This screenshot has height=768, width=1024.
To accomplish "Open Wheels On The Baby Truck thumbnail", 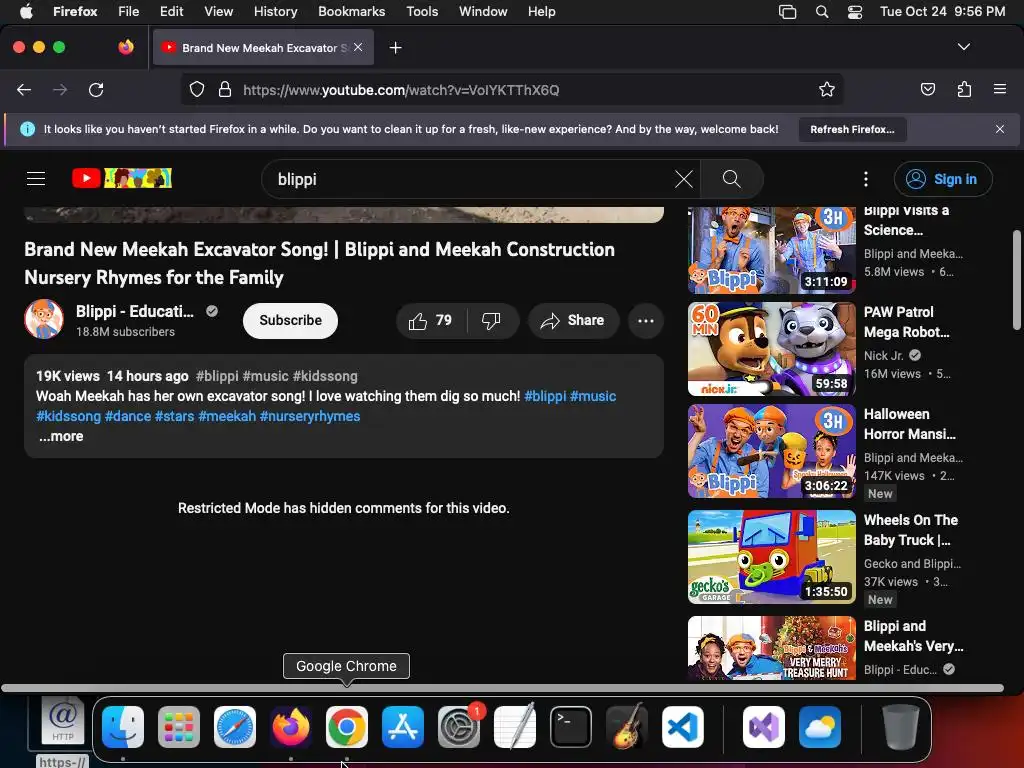I will click(771, 556).
